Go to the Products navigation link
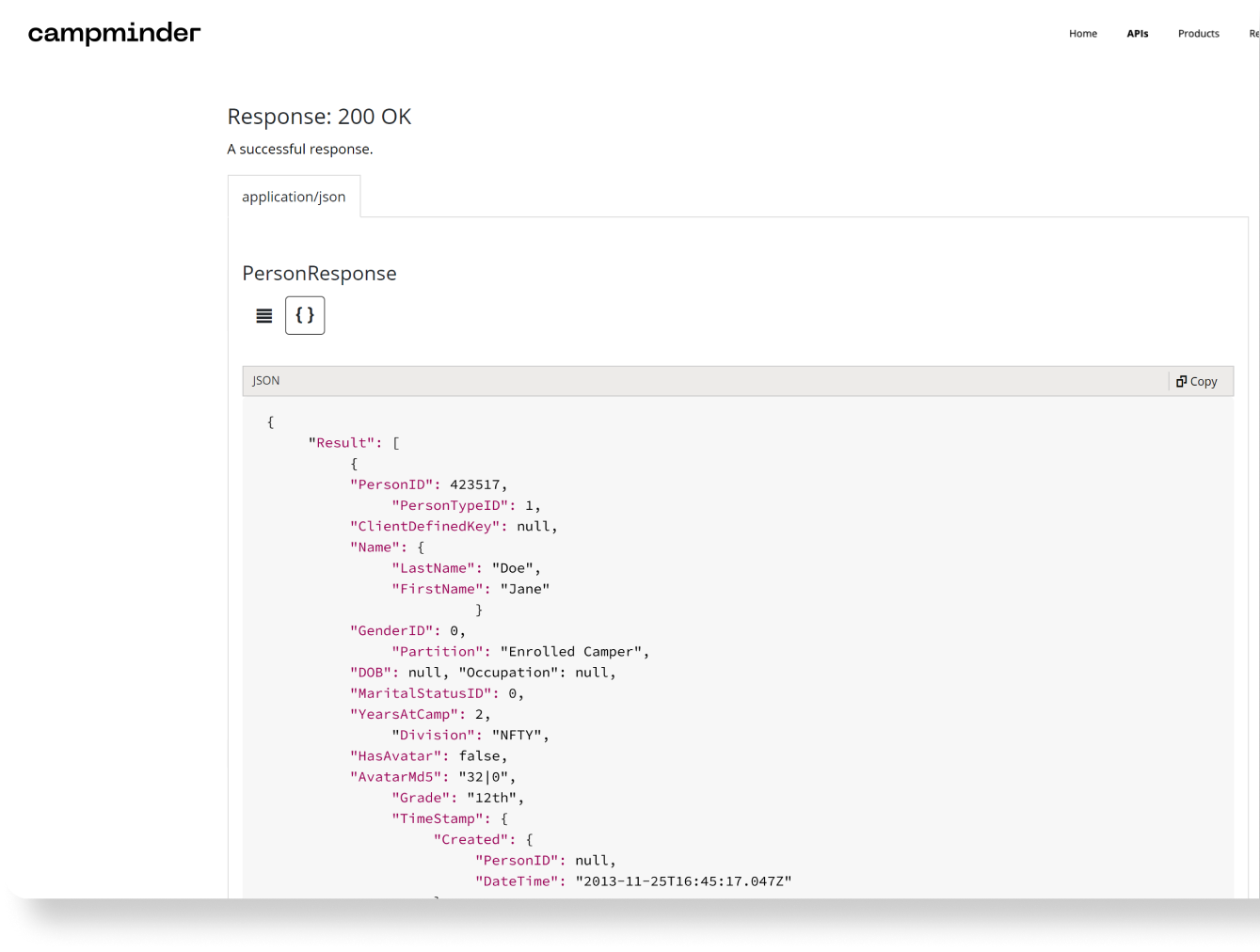The image size is (1260, 952). click(x=1198, y=34)
